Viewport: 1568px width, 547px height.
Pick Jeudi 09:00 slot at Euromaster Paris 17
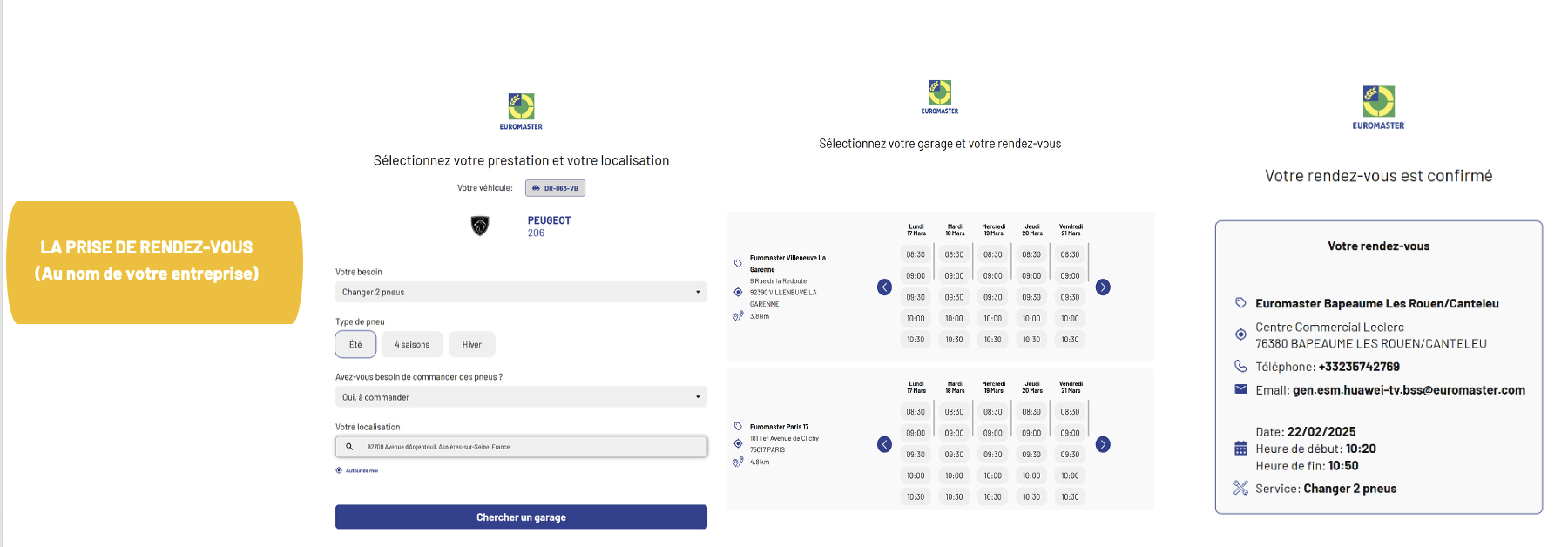pos(1031,433)
